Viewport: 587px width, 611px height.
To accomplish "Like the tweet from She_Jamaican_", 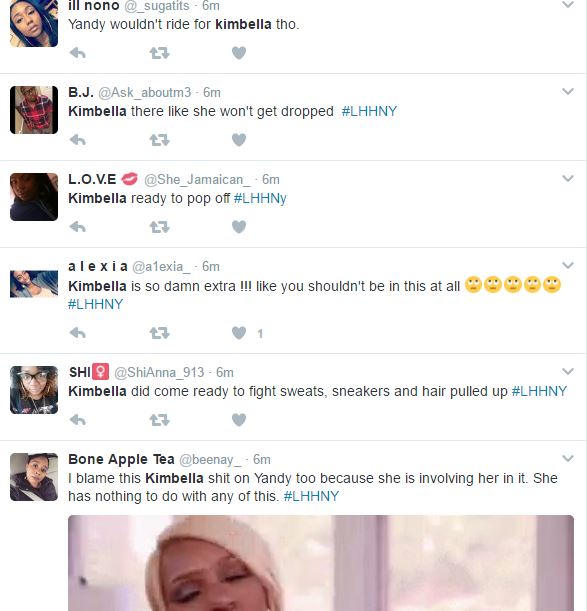I will pyautogui.click(x=239, y=226).
